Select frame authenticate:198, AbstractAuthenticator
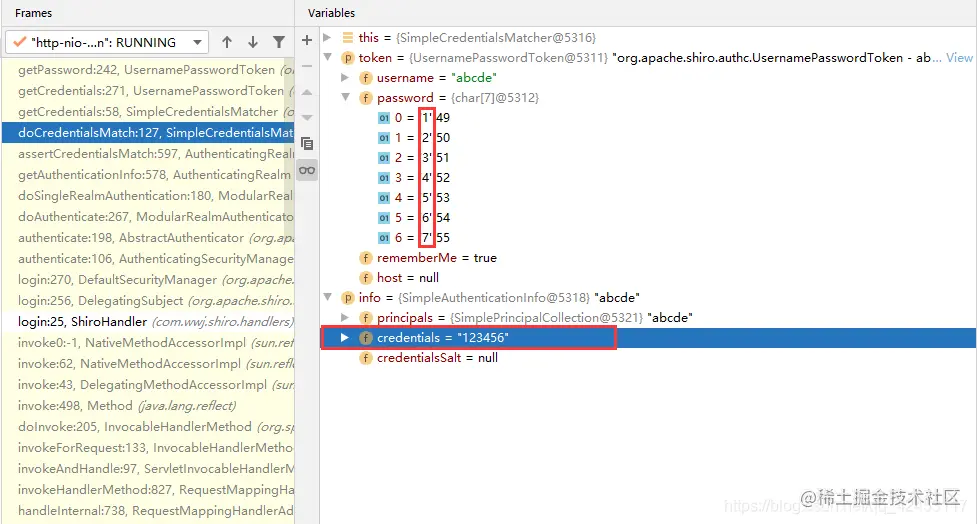The width and height of the screenshot is (977, 524). pos(148,237)
